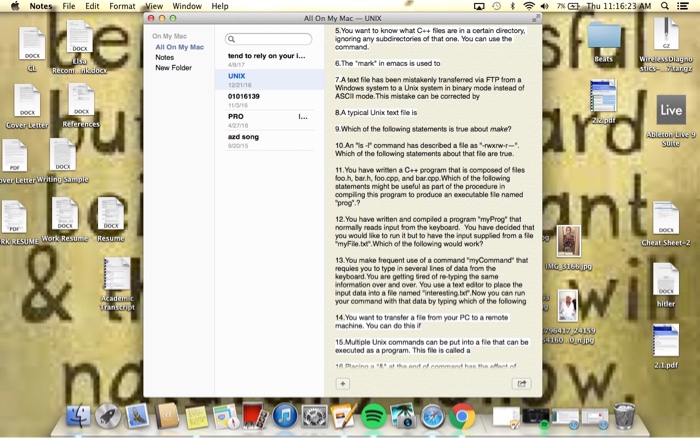
Task: Click the line '8.A typical Unix text file is'
Action: coord(376,113)
